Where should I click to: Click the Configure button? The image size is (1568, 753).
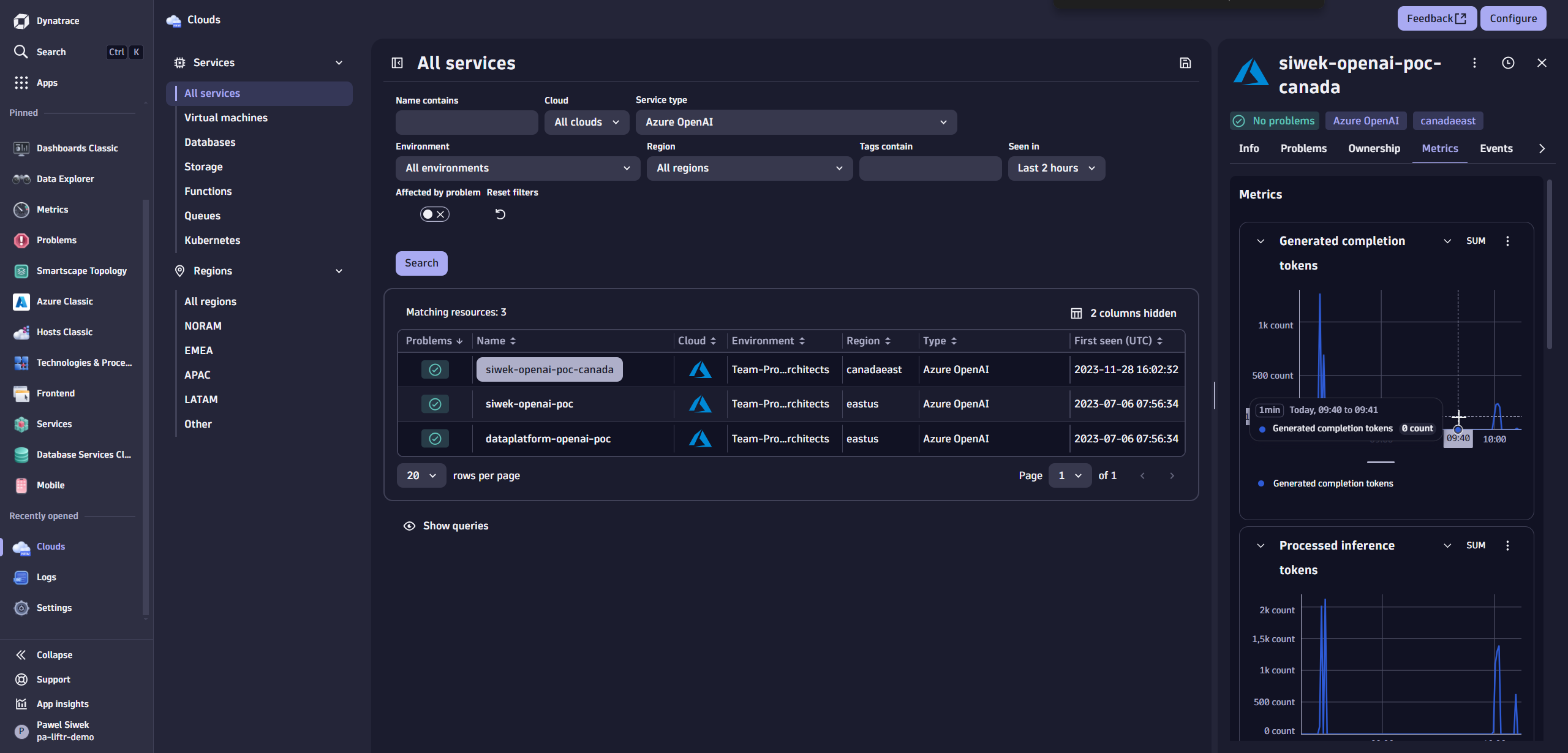(x=1513, y=18)
